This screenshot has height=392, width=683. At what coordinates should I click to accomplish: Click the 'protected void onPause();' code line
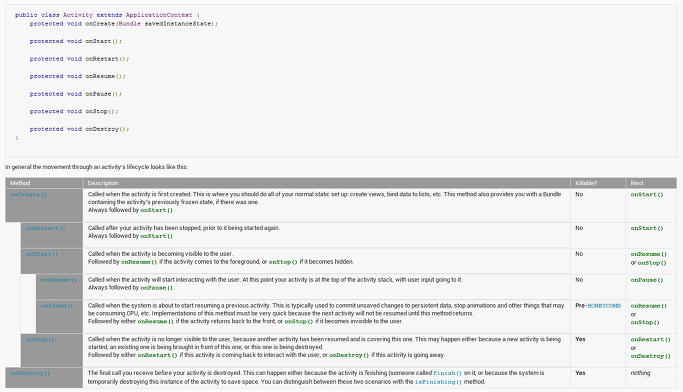click(76, 94)
